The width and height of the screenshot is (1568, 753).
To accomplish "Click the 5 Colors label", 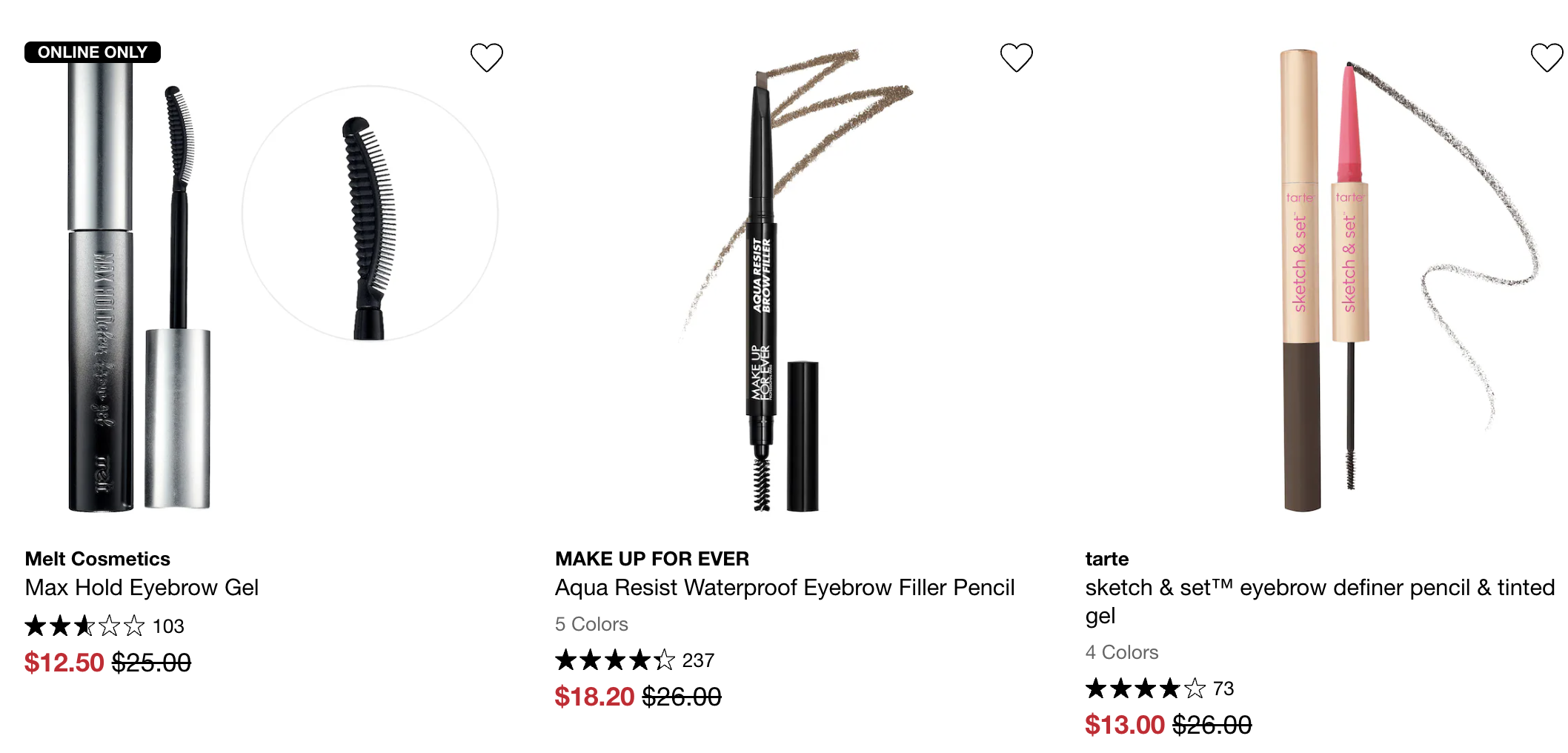I will click(591, 624).
